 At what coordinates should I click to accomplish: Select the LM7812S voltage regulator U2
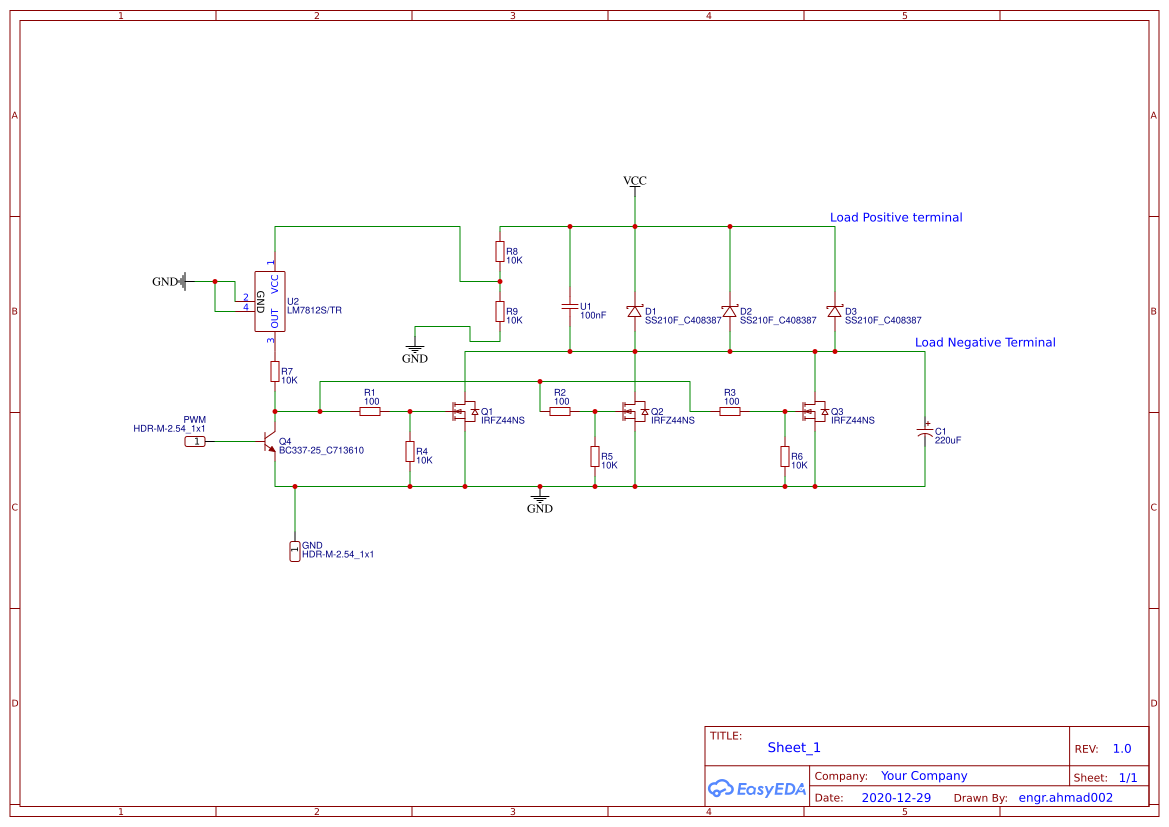tap(272, 298)
